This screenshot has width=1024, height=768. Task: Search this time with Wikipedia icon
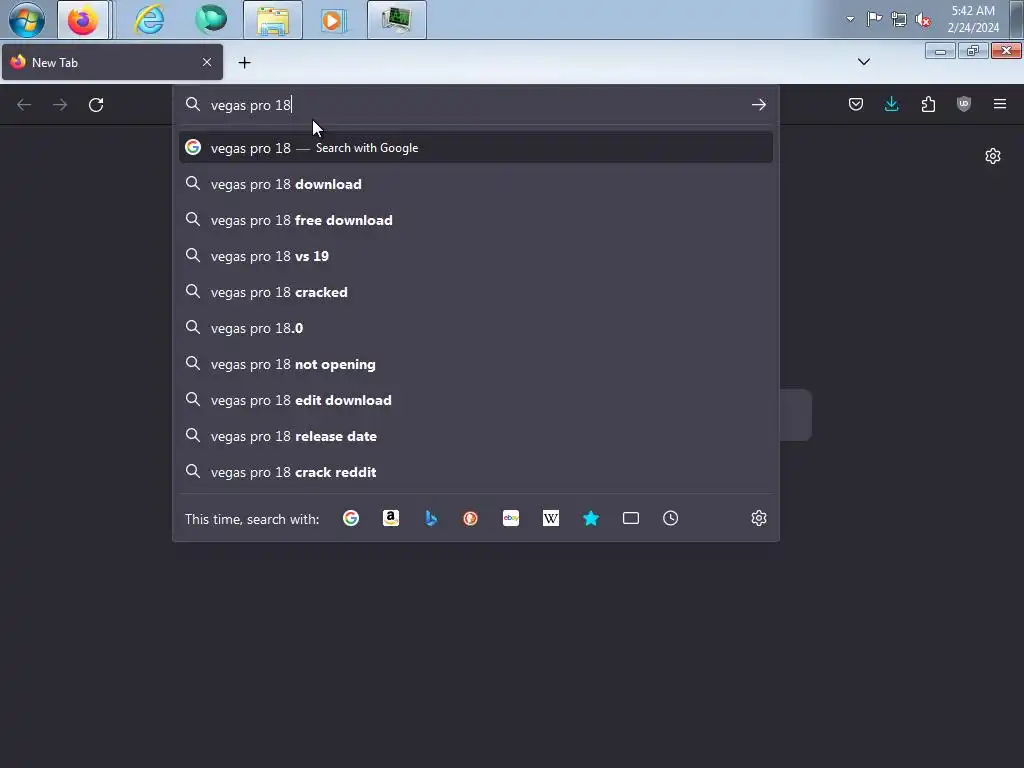[551, 519]
